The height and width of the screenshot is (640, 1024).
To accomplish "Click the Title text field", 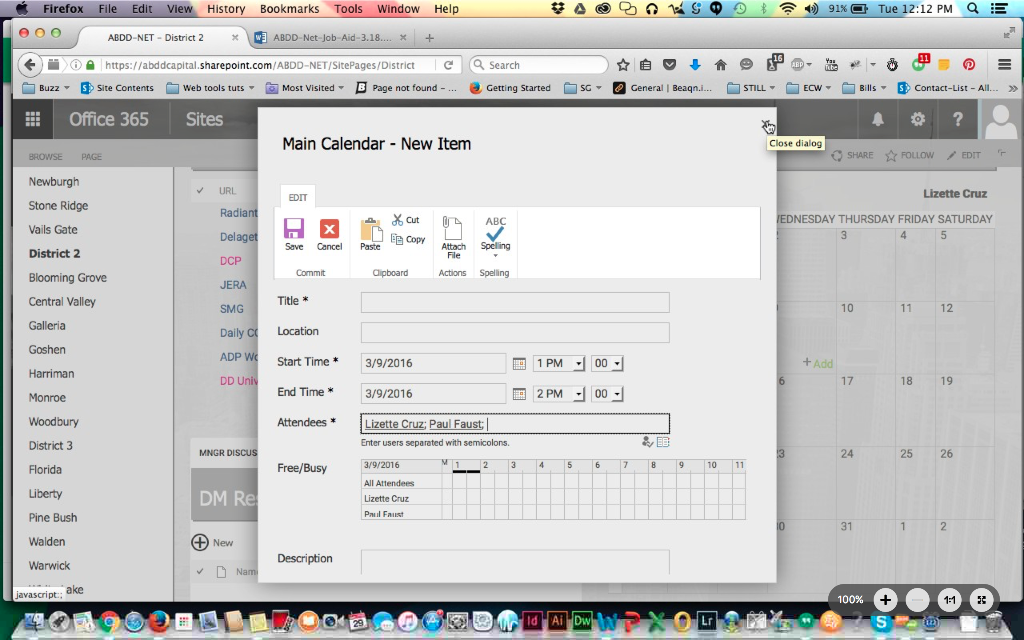I will pos(515,302).
